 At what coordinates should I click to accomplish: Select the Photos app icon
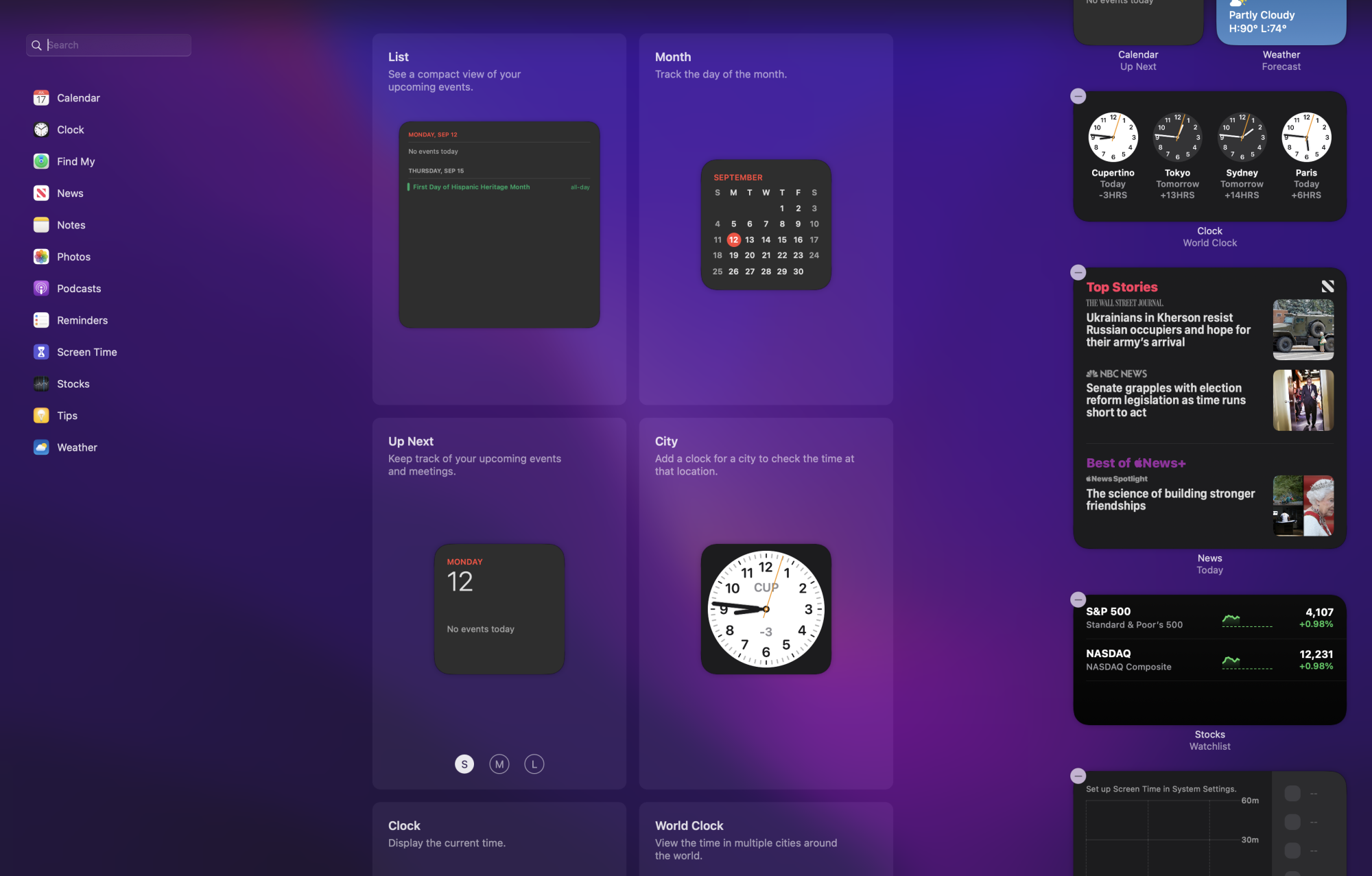tap(41, 257)
